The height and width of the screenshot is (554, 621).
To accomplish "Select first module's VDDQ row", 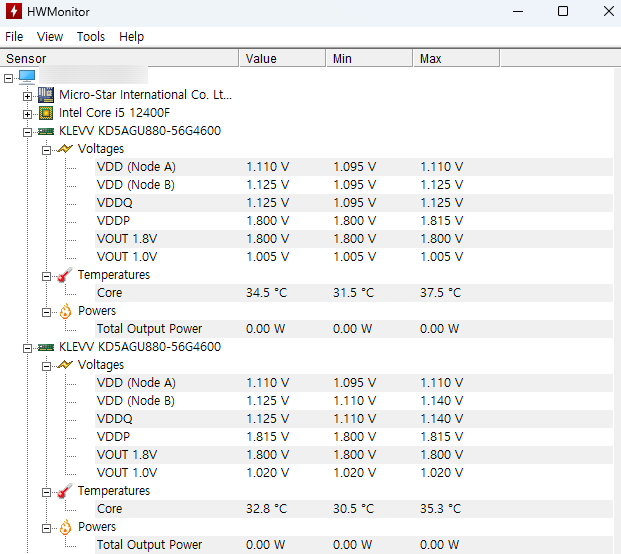I will click(354, 203).
